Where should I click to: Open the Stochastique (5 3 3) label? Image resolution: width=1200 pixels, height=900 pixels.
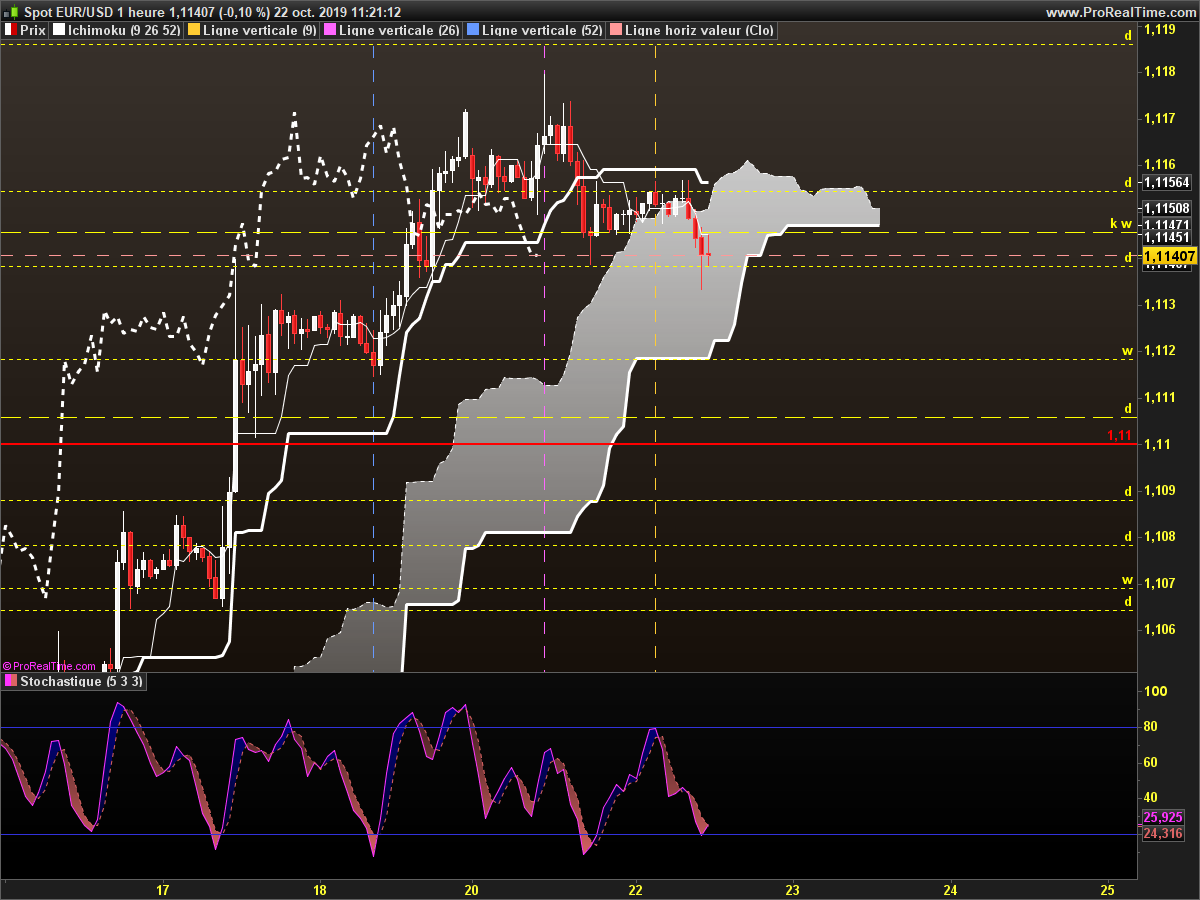82,681
